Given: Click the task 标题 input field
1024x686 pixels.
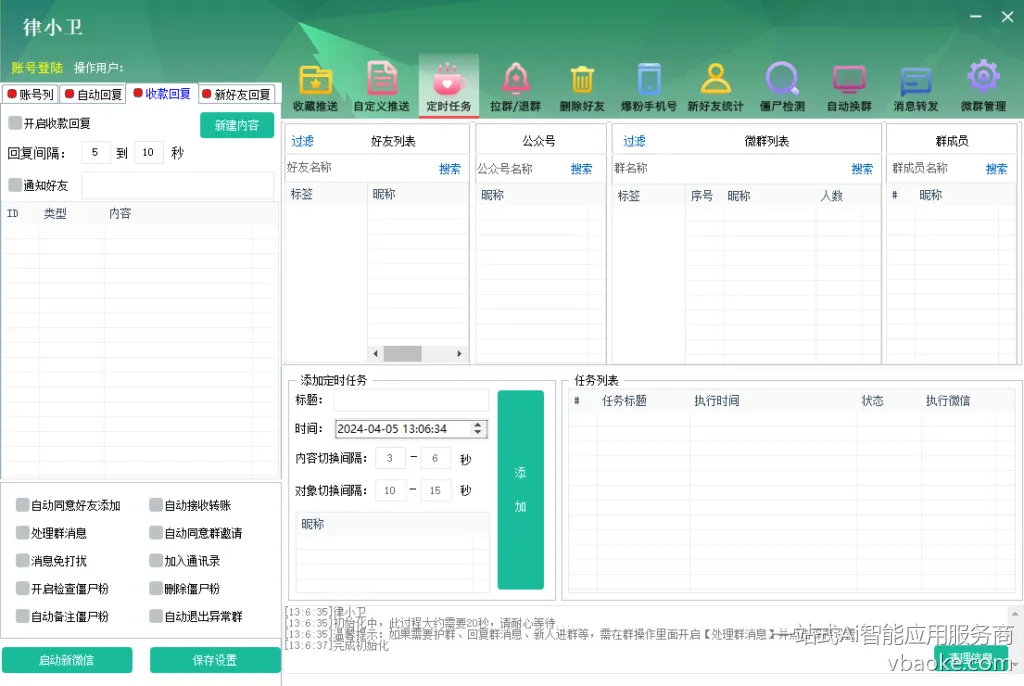Looking at the screenshot, I should click(411, 400).
